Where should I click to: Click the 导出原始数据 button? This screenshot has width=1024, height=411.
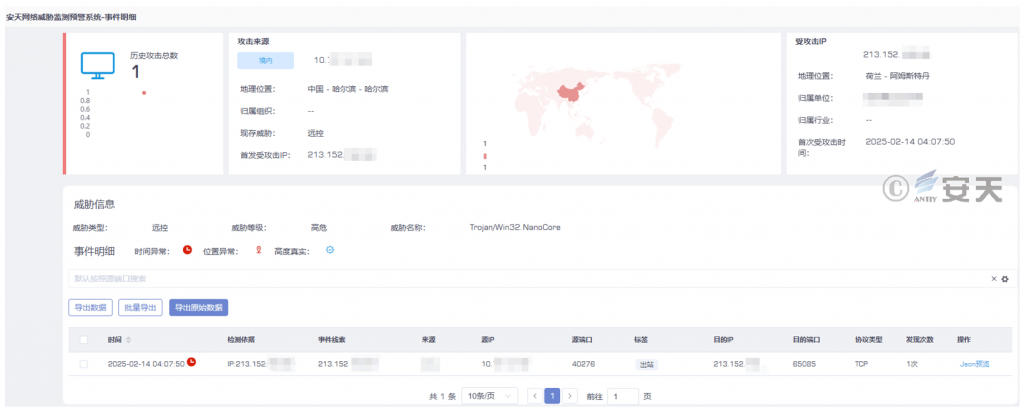199,307
